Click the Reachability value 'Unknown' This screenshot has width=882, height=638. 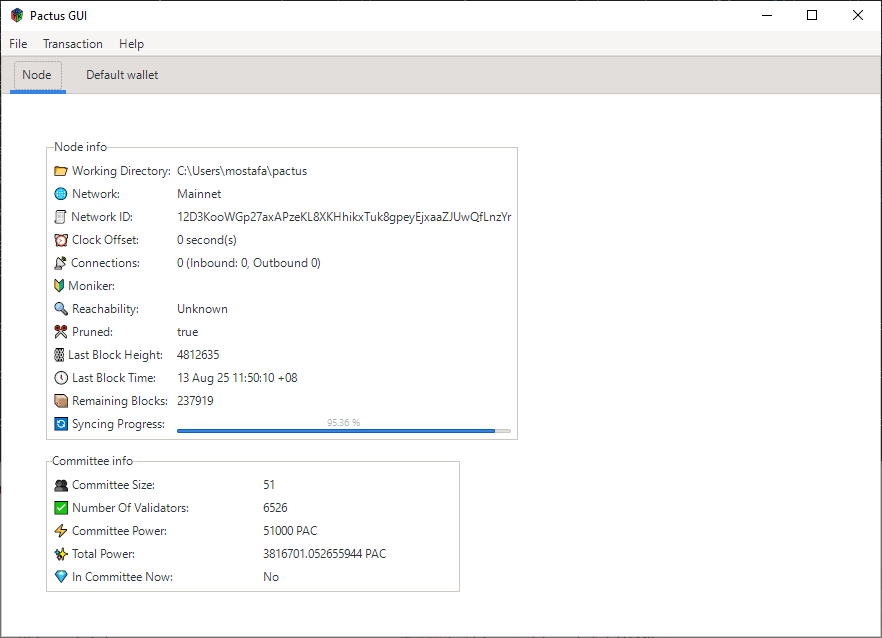tap(202, 309)
